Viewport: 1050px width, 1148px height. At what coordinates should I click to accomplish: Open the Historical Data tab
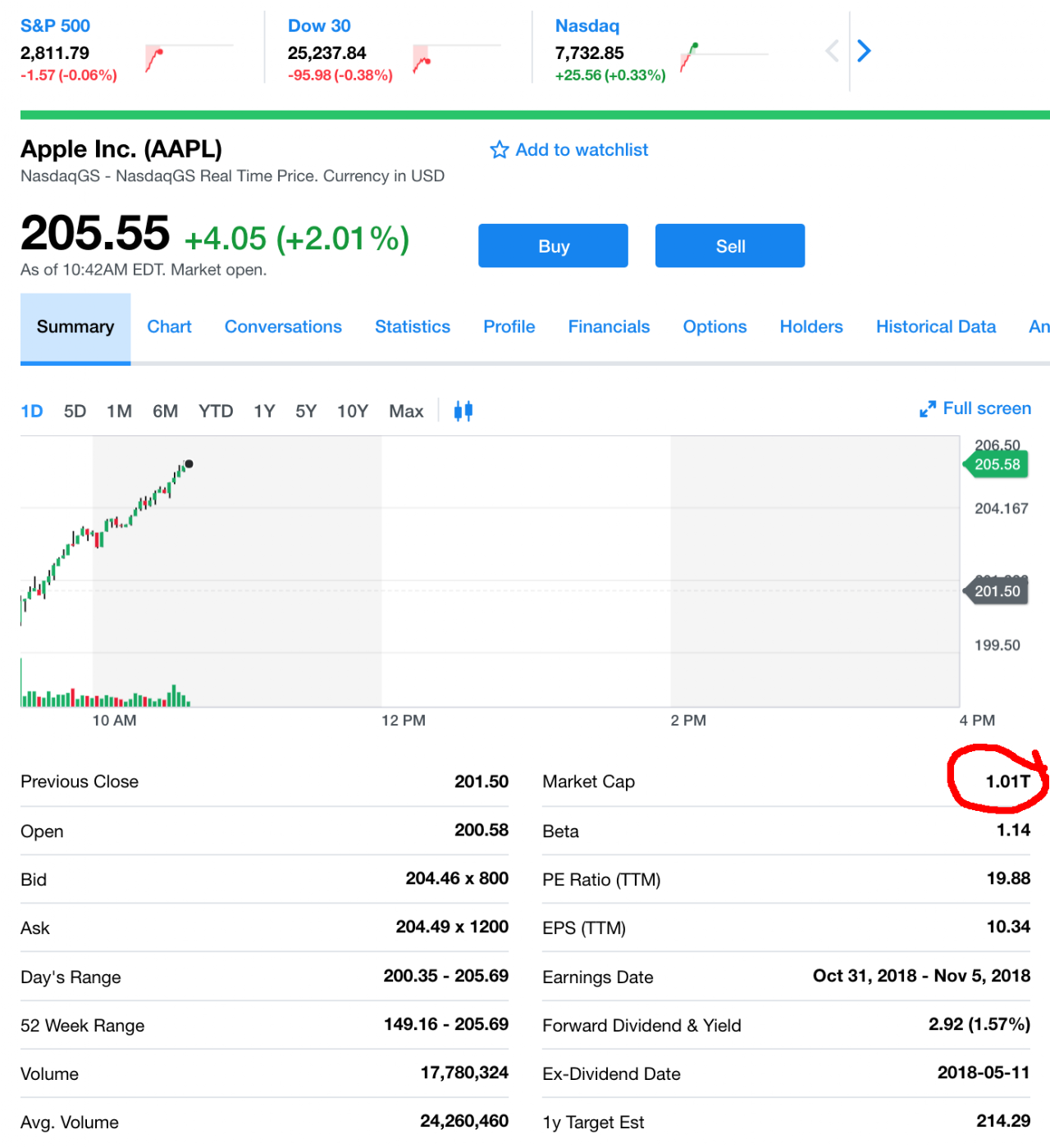pos(936,327)
